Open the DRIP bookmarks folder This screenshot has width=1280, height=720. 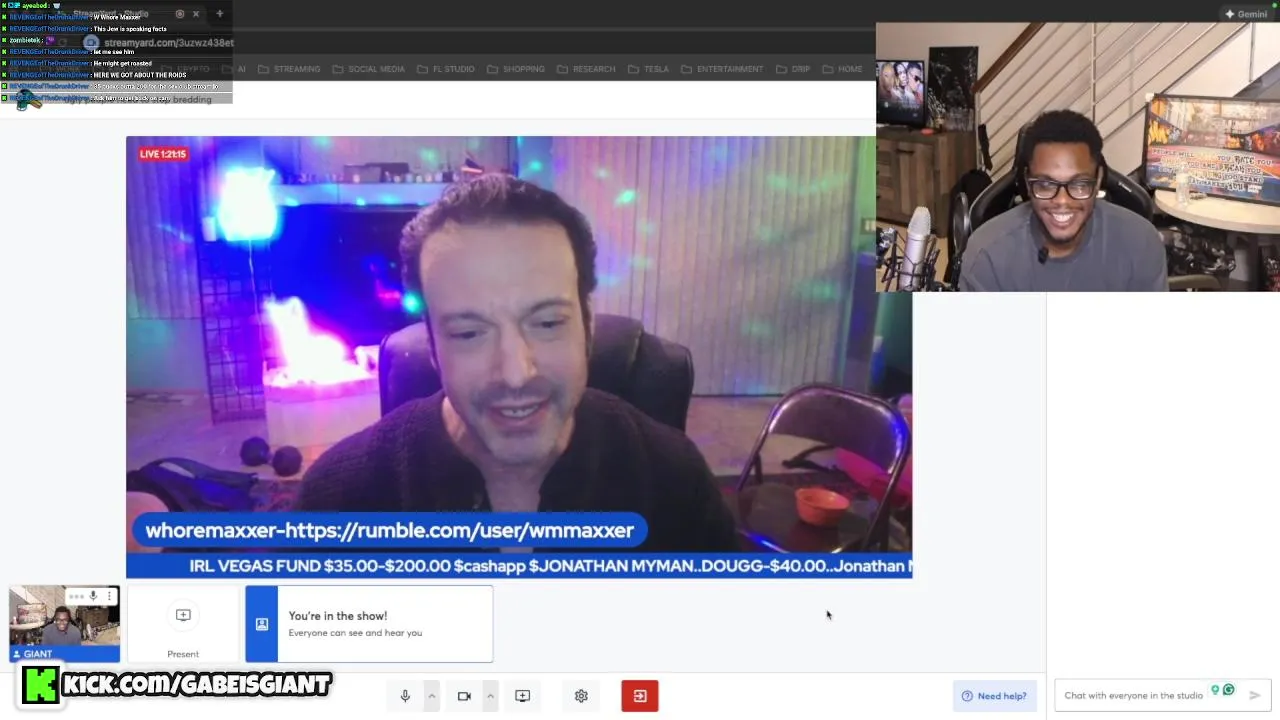pyautogui.click(x=793, y=69)
